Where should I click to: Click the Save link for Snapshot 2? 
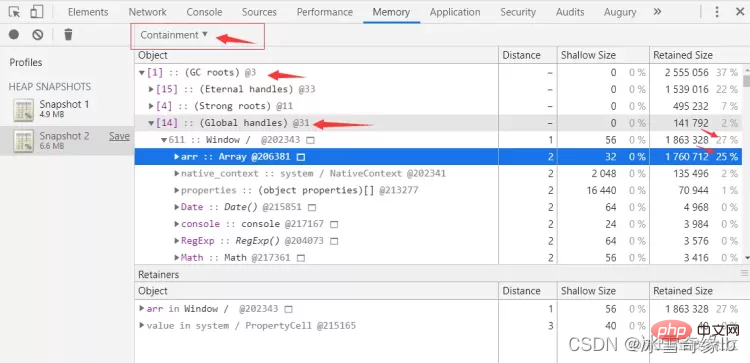pos(119,136)
